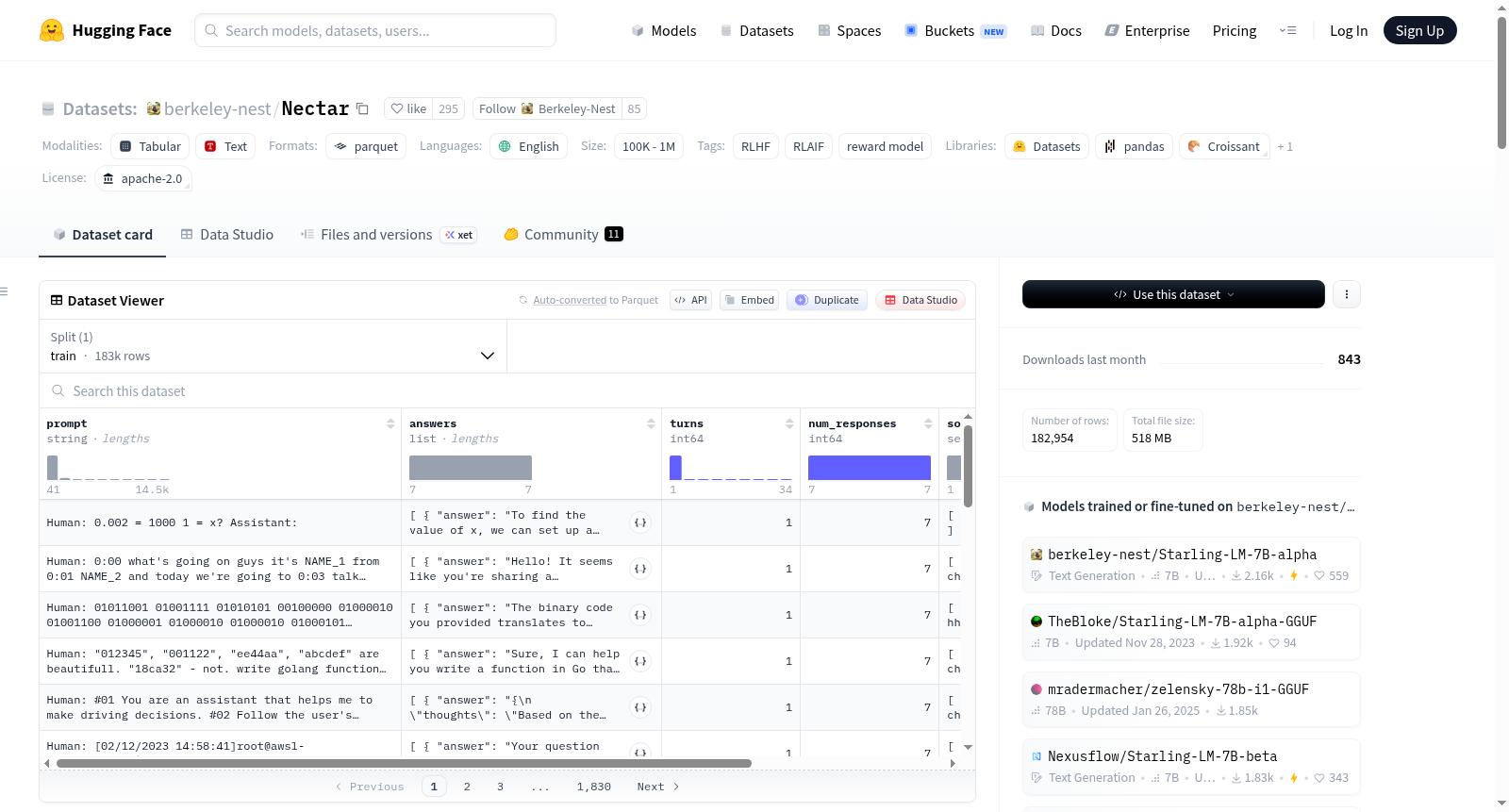The height and width of the screenshot is (812, 1509).
Task: Click the turns histogram bar
Action: pyautogui.click(x=675, y=468)
